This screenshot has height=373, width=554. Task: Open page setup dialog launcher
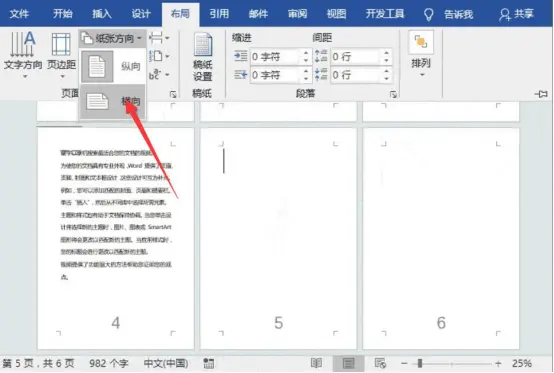[173, 94]
